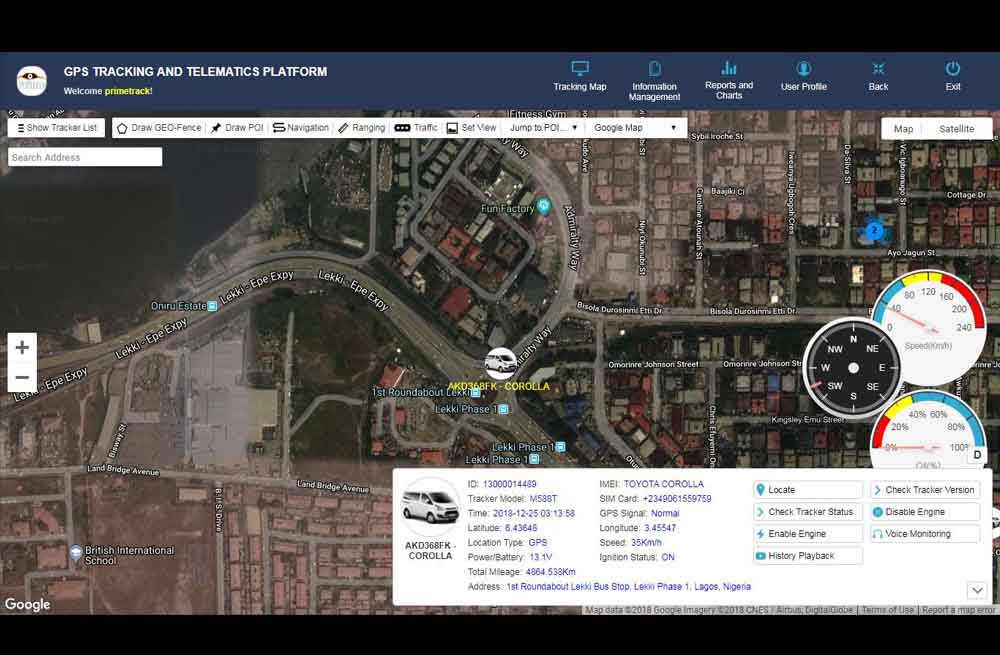The width and height of the screenshot is (1000, 655).
Task: Click the British International School marker
Action: (76, 552)
